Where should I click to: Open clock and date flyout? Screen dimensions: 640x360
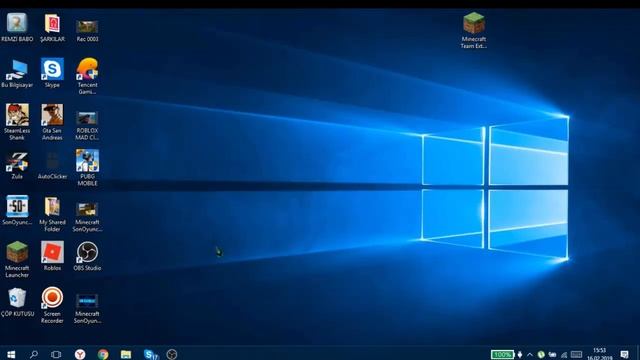(599, 354)
